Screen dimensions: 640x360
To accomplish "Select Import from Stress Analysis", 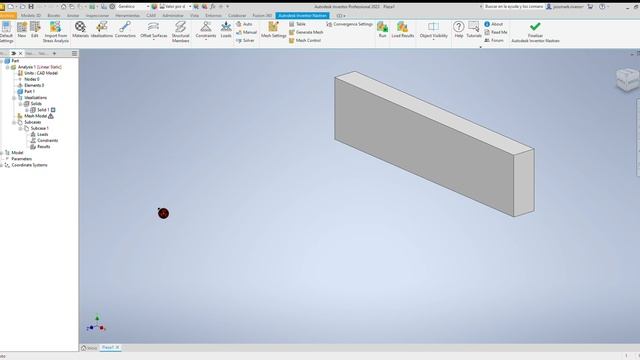I will coord(56,32).
